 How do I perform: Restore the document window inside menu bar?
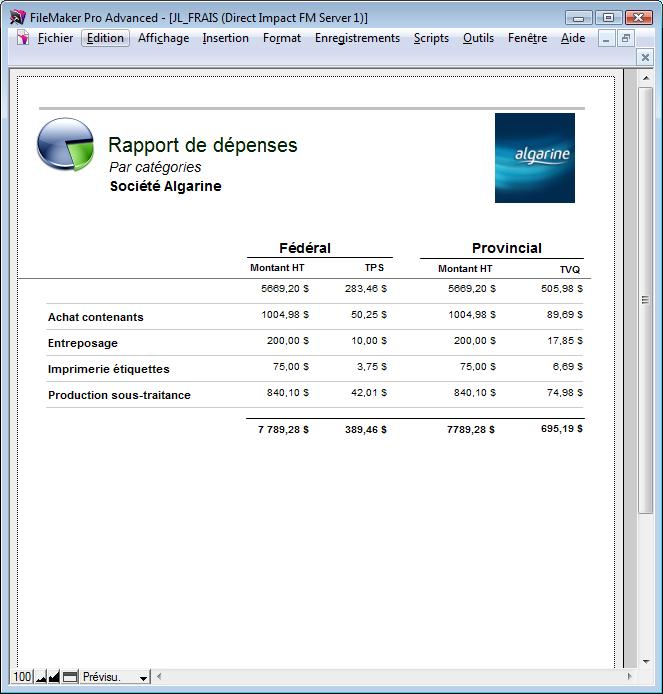pos(626,39)
